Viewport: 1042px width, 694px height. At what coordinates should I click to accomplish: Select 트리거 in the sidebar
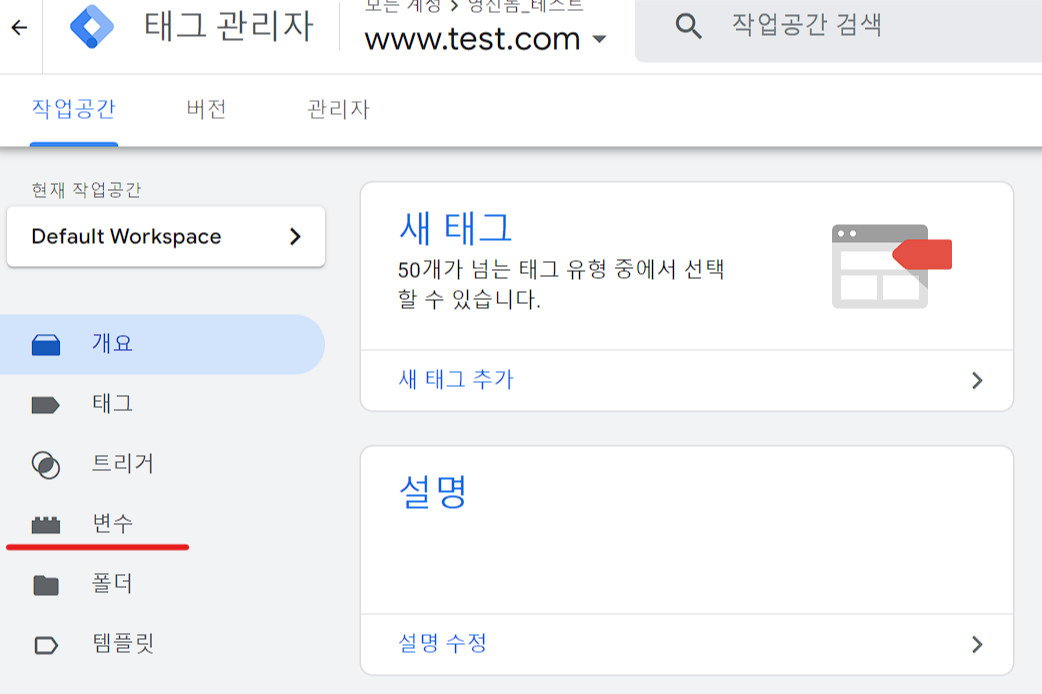point(162,464)
